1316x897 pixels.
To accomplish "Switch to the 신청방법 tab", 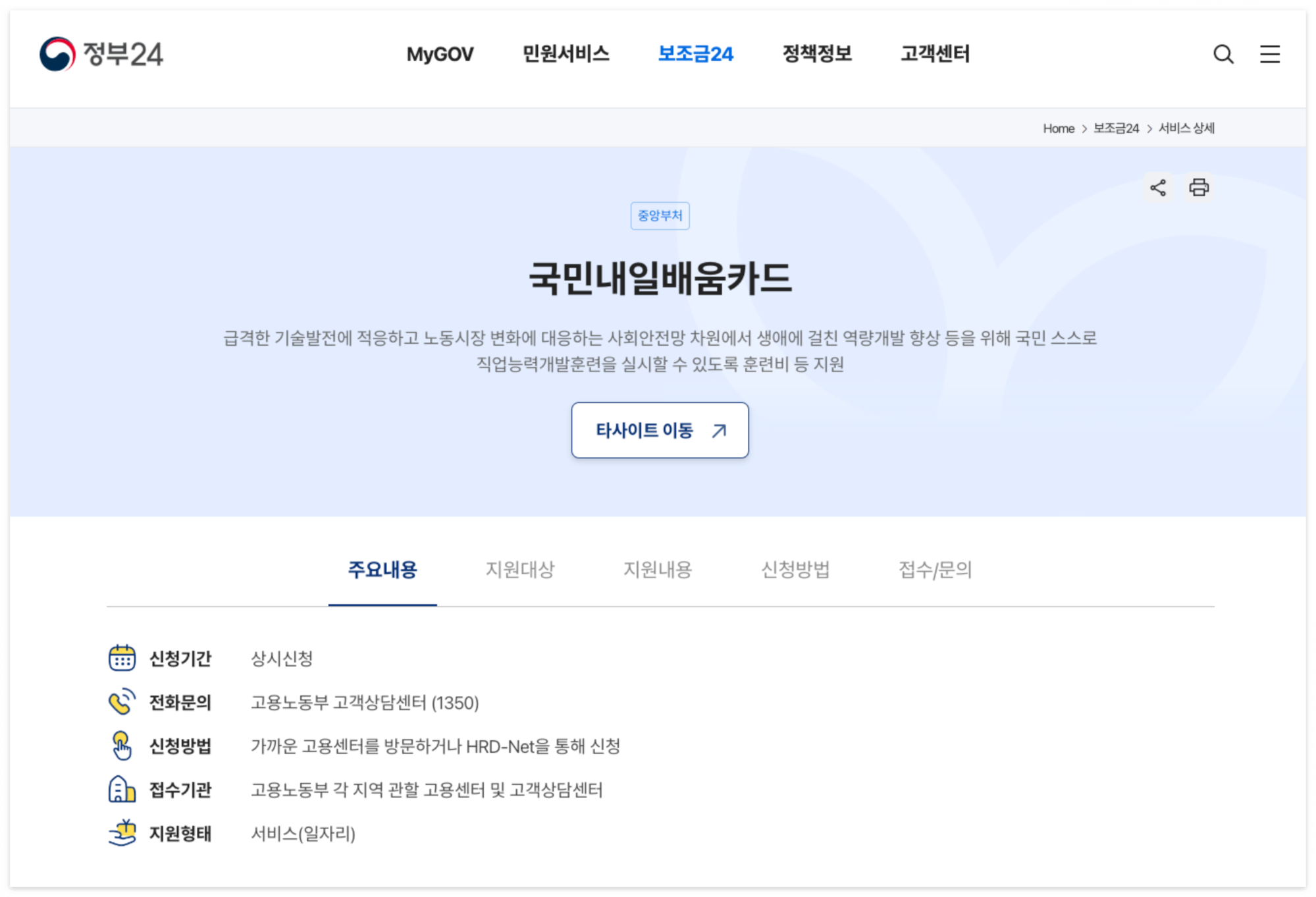I will pos(795,570).
